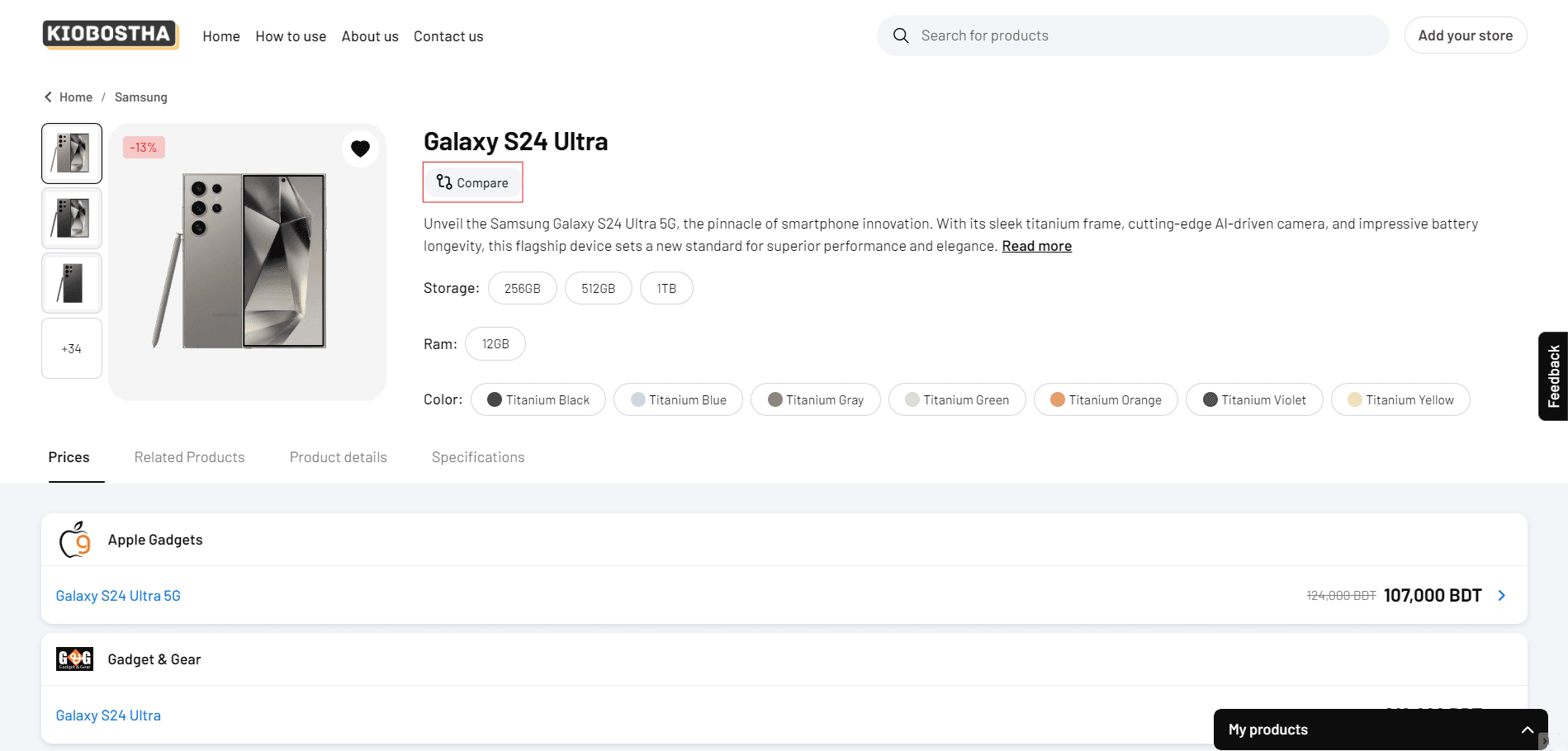Show the +34 more images
Viewport: 1568px width, 751px height.
tap(72, 349)
